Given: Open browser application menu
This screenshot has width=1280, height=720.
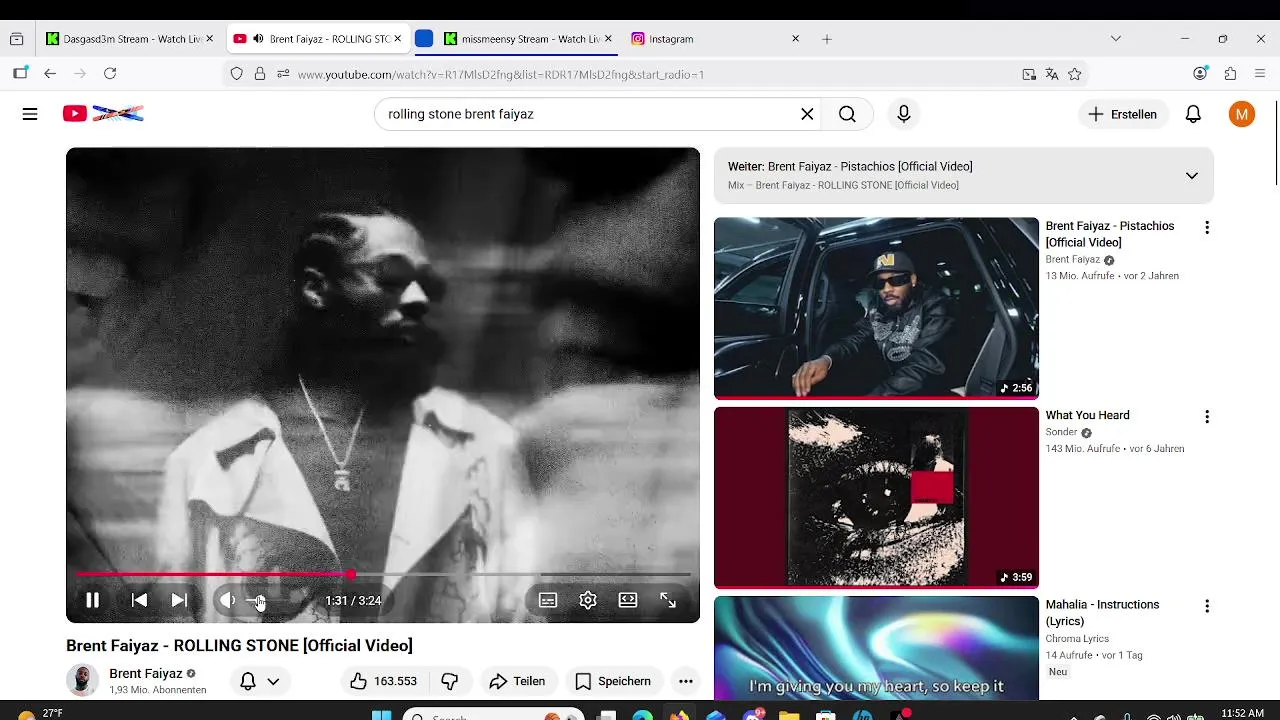Looking at the screenshot, I should click(1260, 74).
